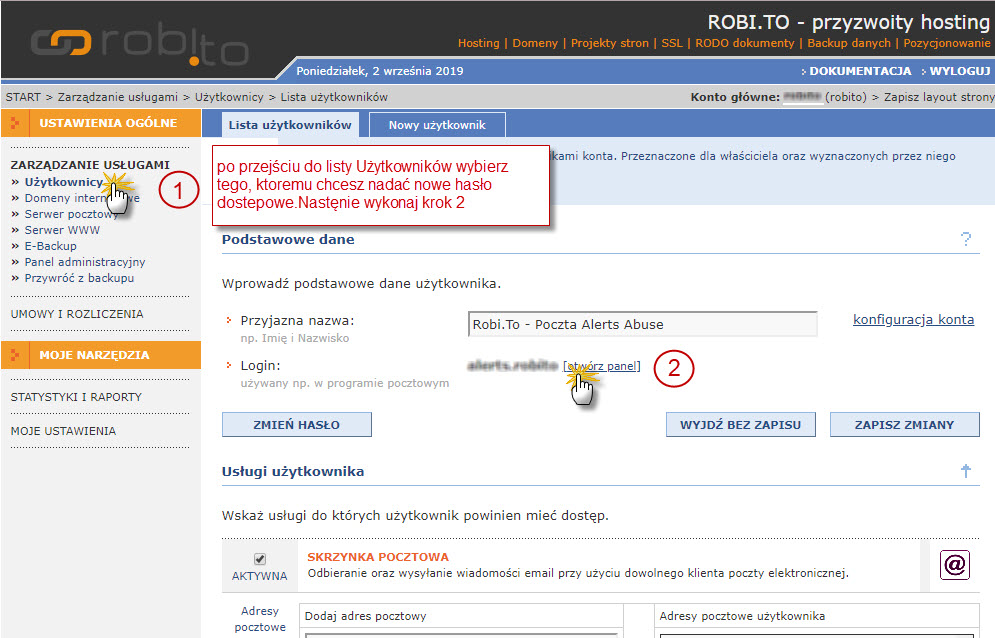Click ZAPISZ ZMIANY button
Screen dimensions: 995x638
click(x=904, y=425)
